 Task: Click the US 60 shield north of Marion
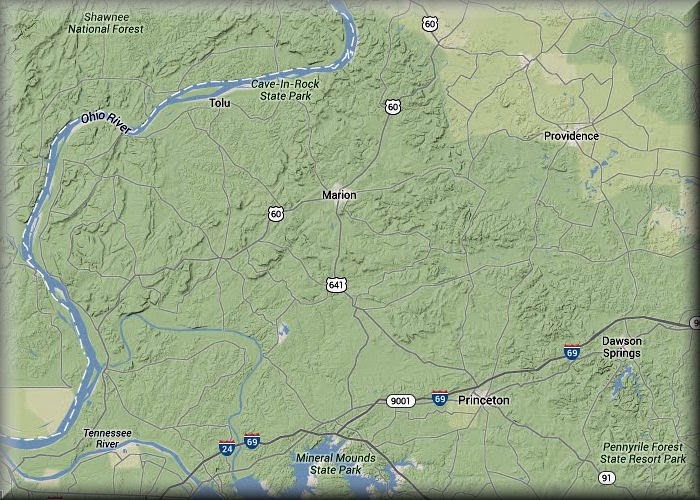[392, 107]
